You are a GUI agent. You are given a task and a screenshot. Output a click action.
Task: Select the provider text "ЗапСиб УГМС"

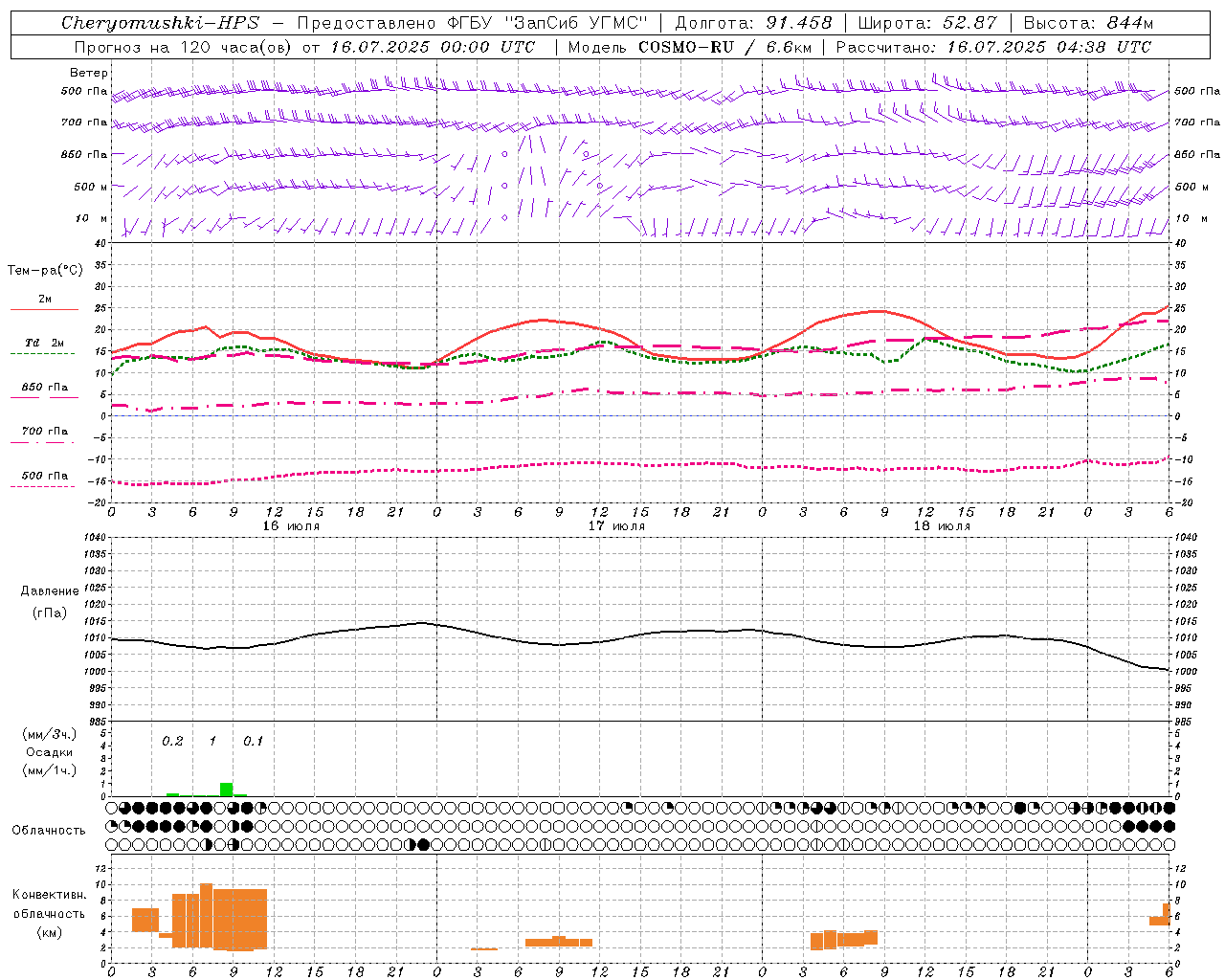(x=576, y=23)
